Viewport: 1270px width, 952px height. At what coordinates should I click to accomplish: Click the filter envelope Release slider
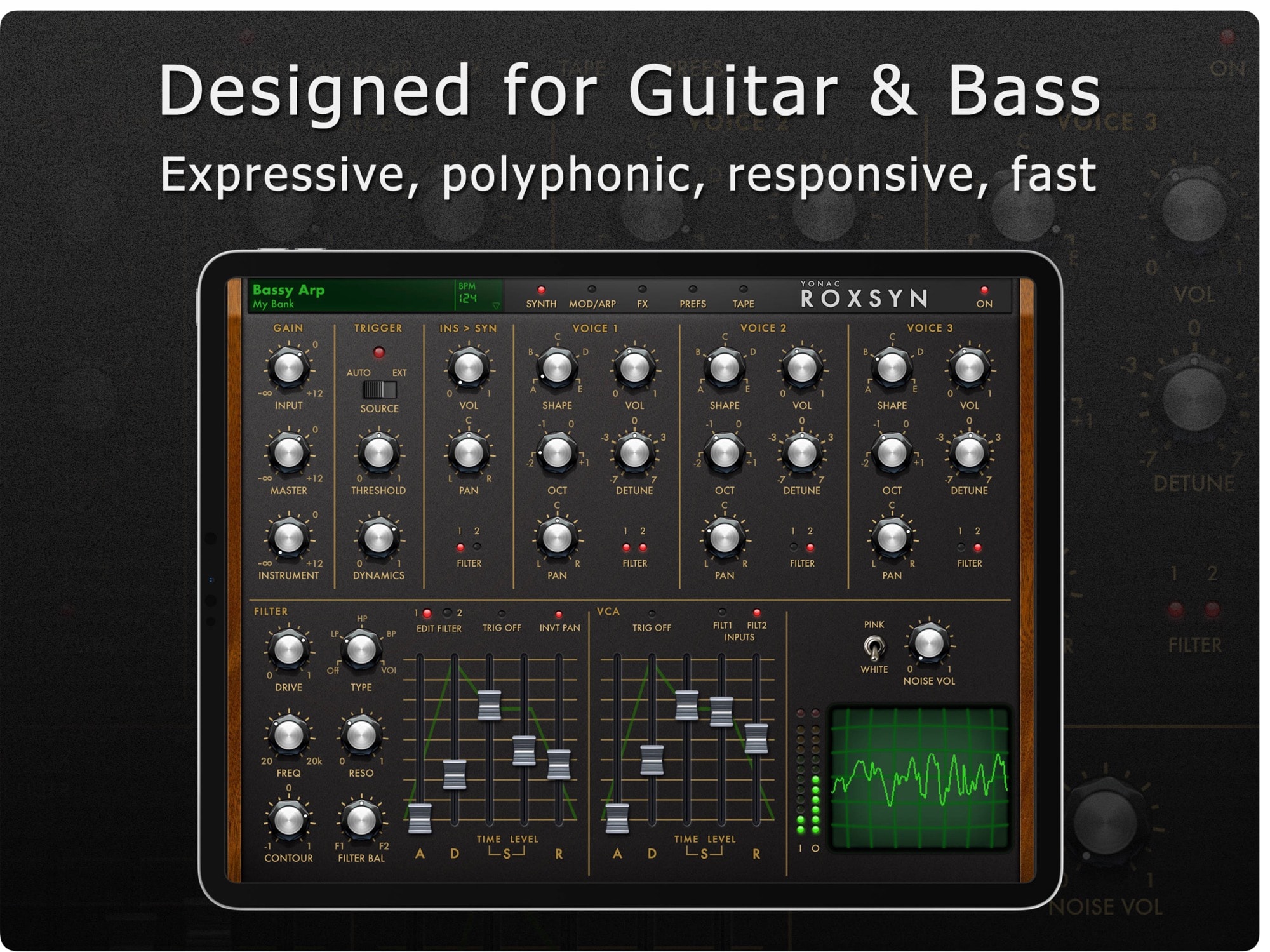559,765
